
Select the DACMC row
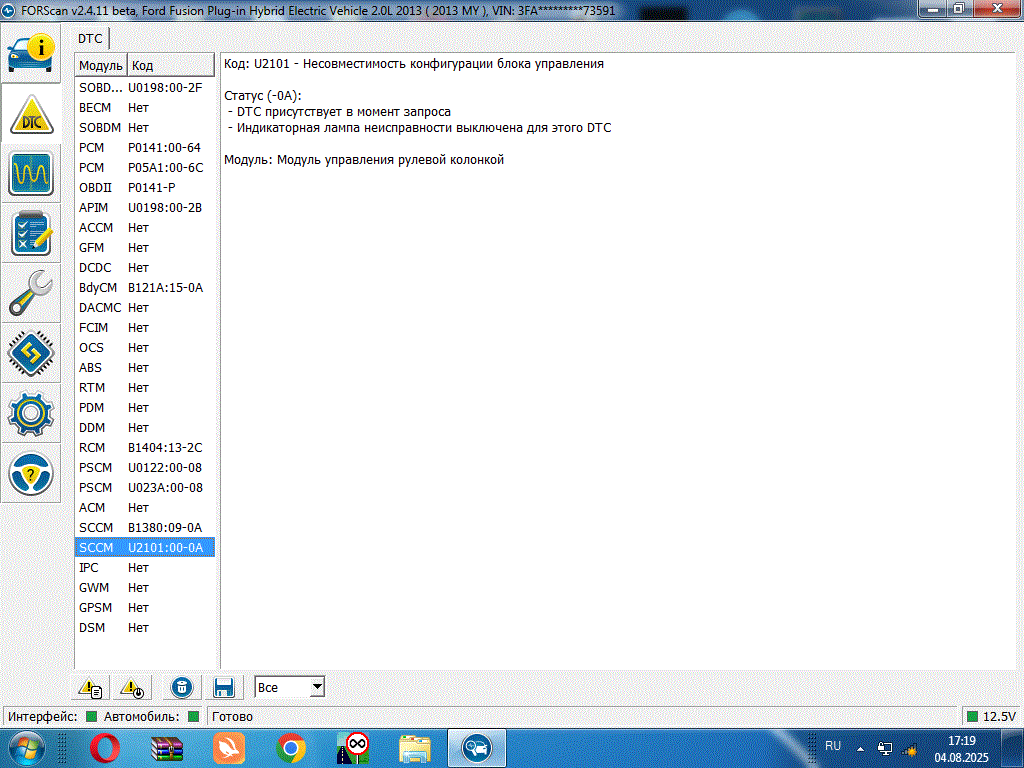pyautogui.click(x=145, y=308)
